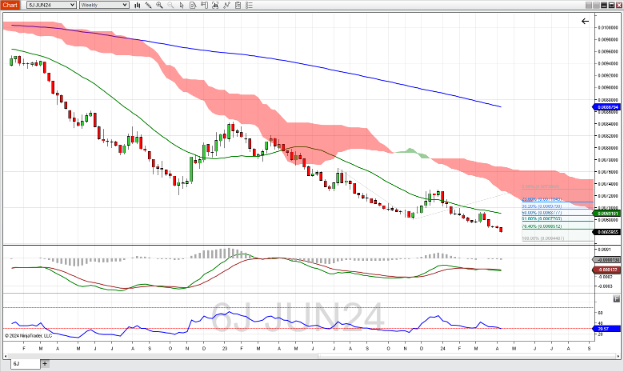The width and height of the screenshot is (624, 372).
Task: Select the zoom in magnifier tool
Action: click(160, 5)
